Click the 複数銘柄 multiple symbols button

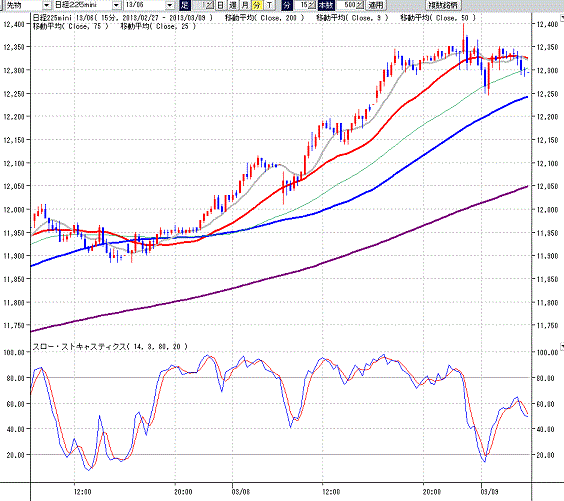pyautogui.click(x=444, y=5)
